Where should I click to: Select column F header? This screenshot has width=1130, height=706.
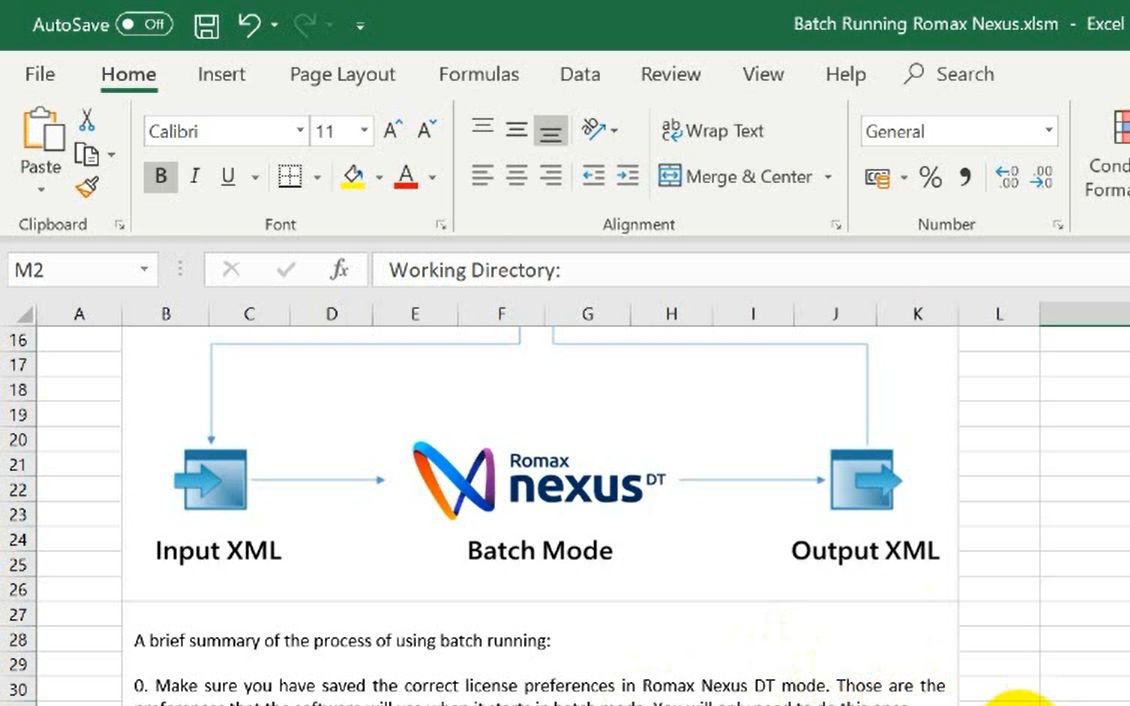click(502, 314)
